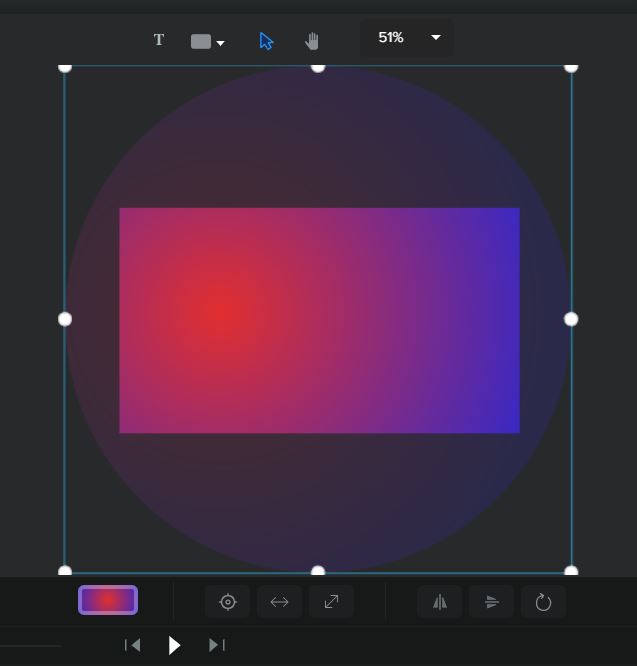The image size is (637, 666).
Task: Choose the rectangle shape tool
Action: [201, 42]
